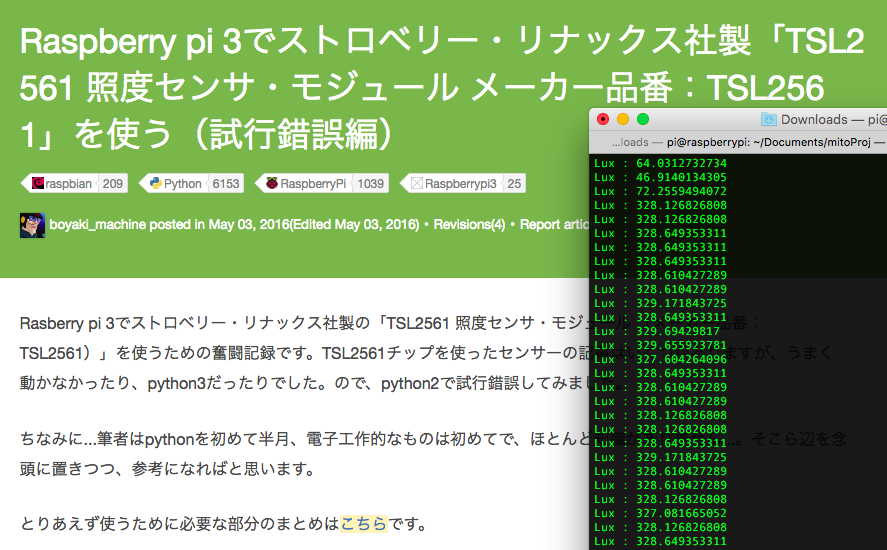This screenshot has width=887, height=550.
Task: Click the paragraph starting ちなみに
Action: click(x=433, y=454)
